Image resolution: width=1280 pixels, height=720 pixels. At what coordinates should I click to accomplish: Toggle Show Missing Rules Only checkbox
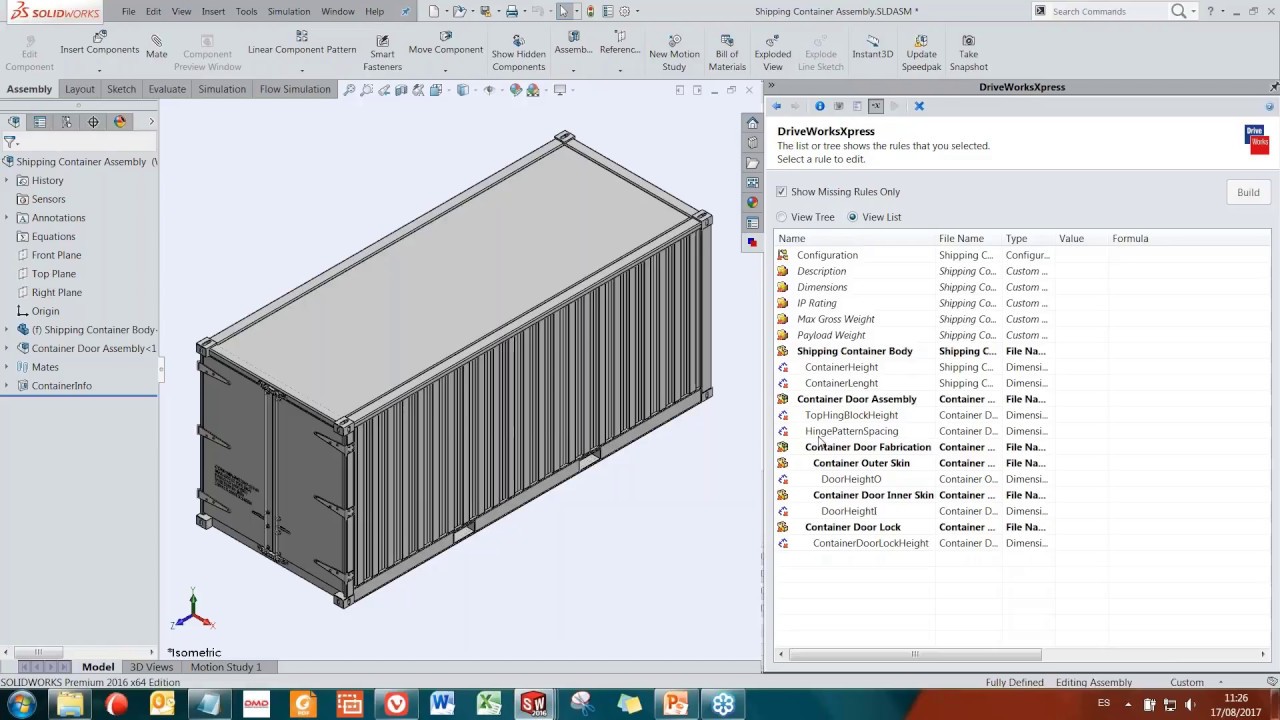tap(782, 192)
